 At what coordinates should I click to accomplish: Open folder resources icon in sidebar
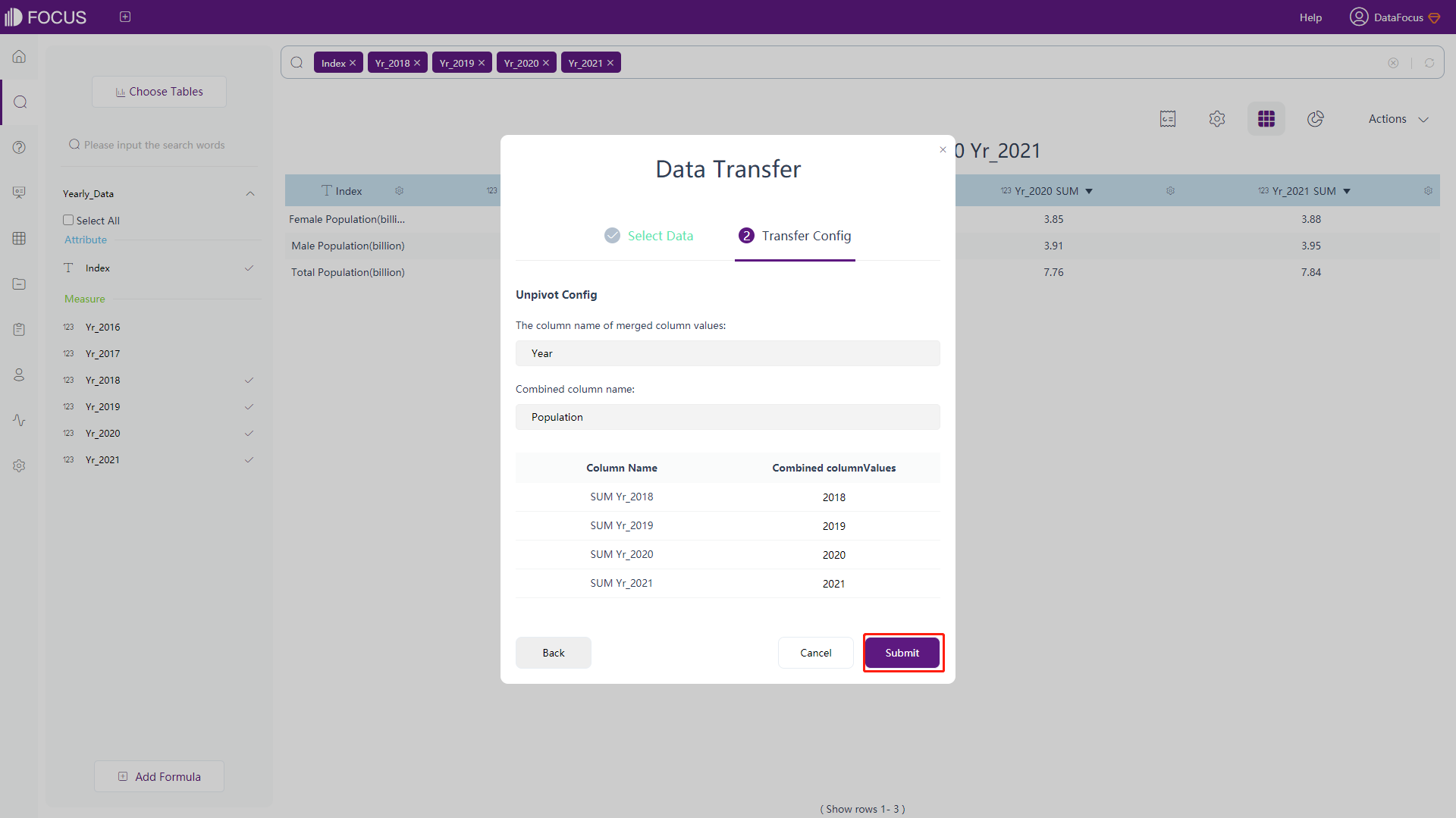20,284
